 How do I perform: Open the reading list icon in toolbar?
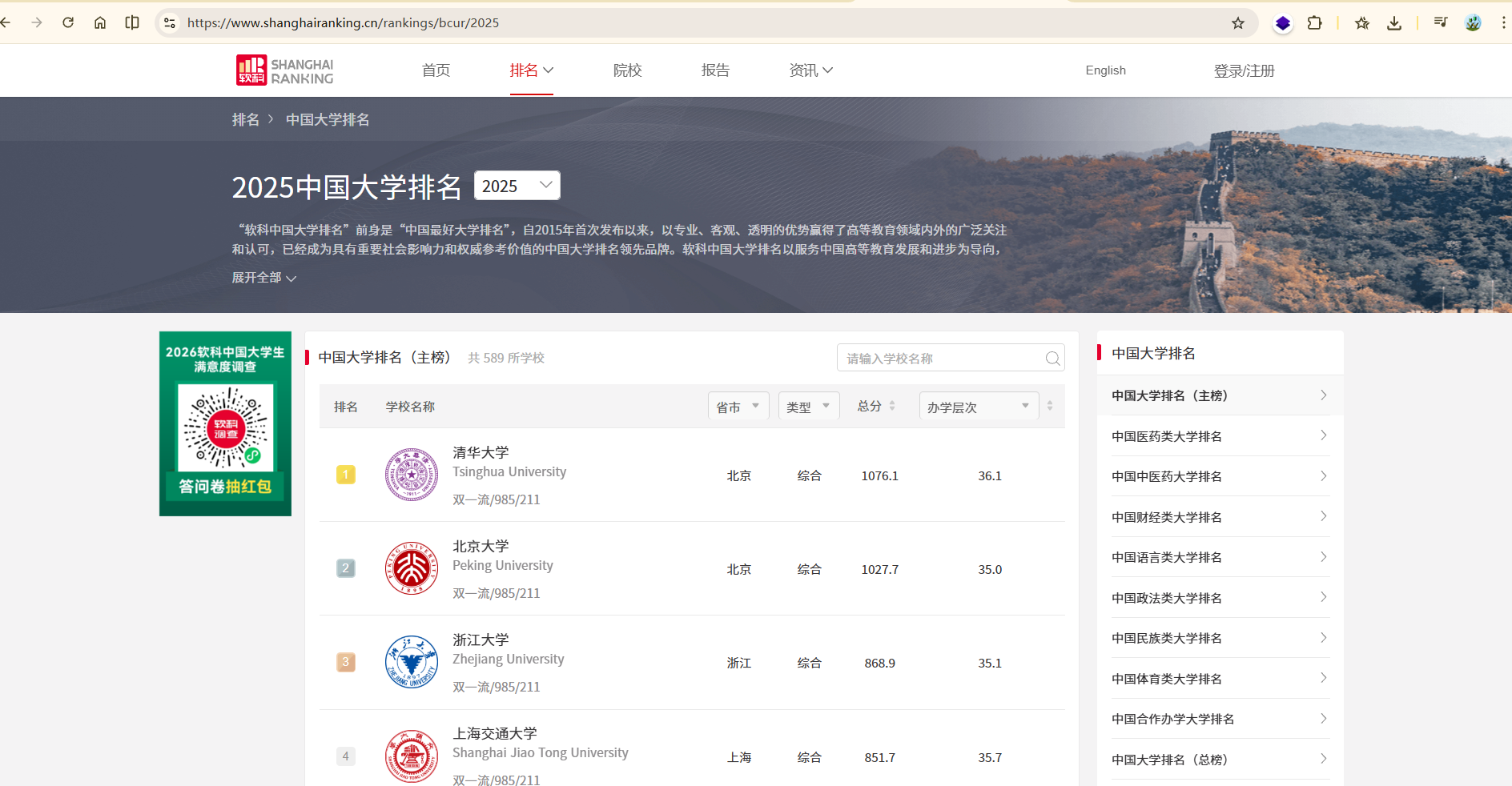point(1441,22)
